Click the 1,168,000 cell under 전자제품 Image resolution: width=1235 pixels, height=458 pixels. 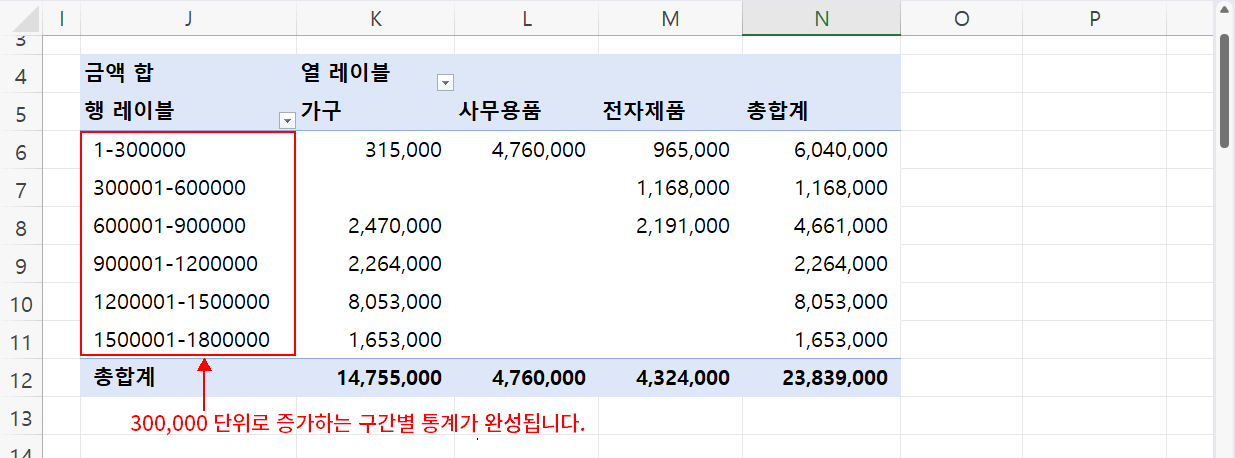[x=670, y=187]
